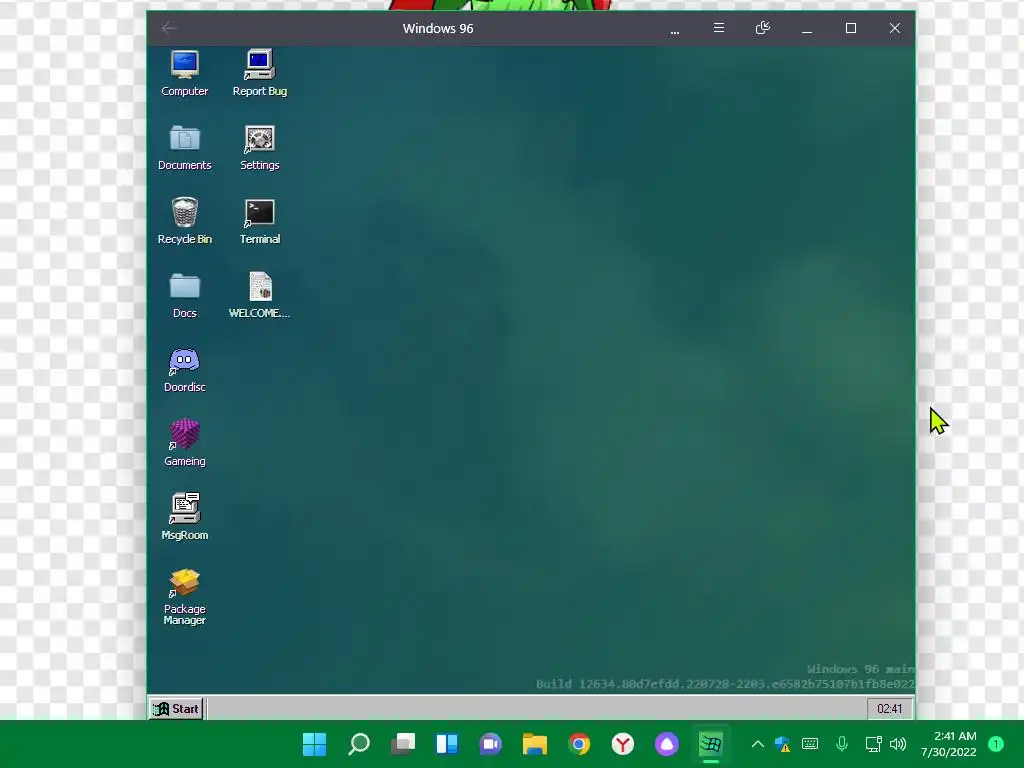This screenshot has height=768, width=1024.
Task: Select the WELCOME text file icon
Action: 260,295
